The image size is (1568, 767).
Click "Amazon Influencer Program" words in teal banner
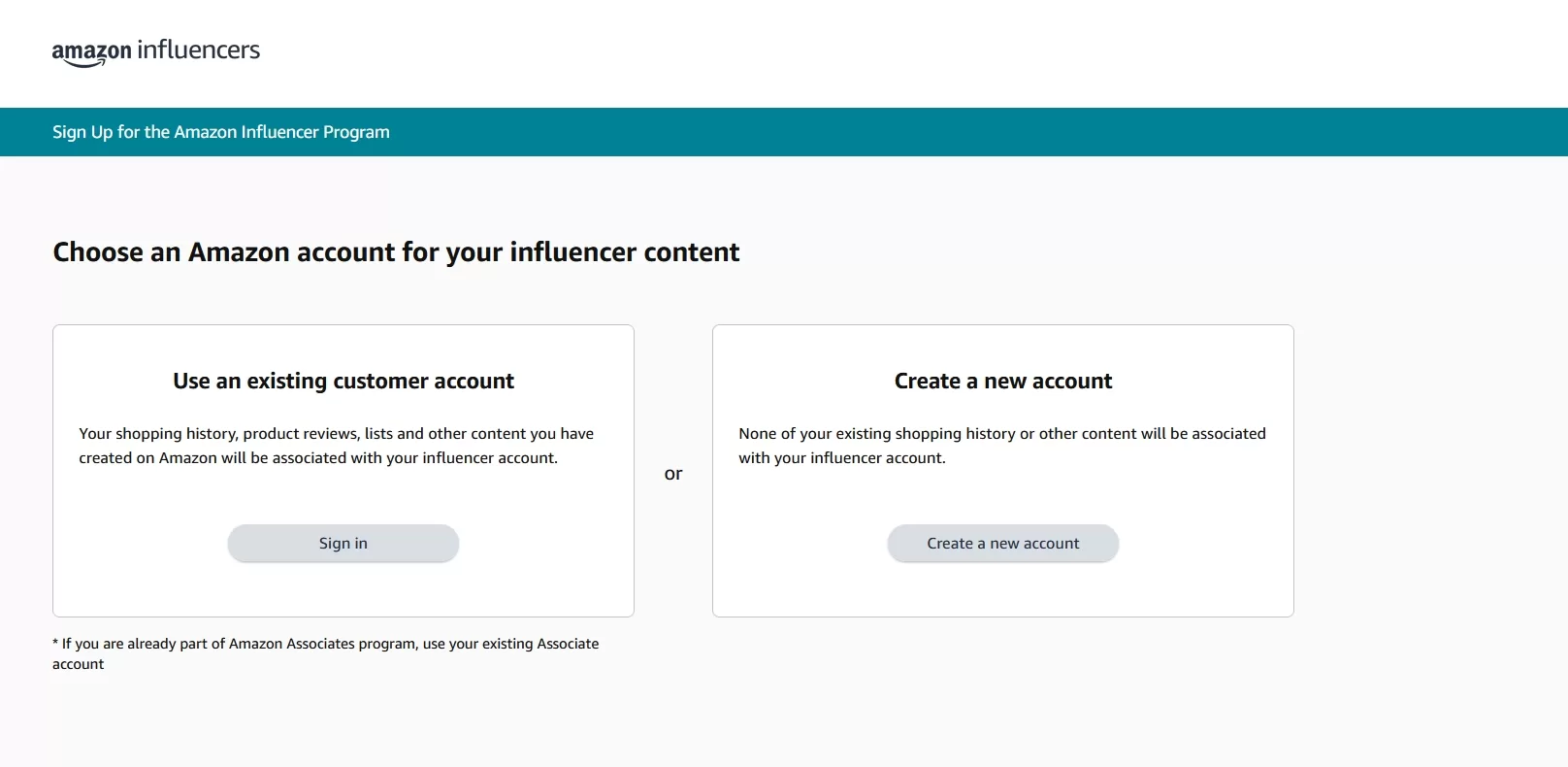281,132
